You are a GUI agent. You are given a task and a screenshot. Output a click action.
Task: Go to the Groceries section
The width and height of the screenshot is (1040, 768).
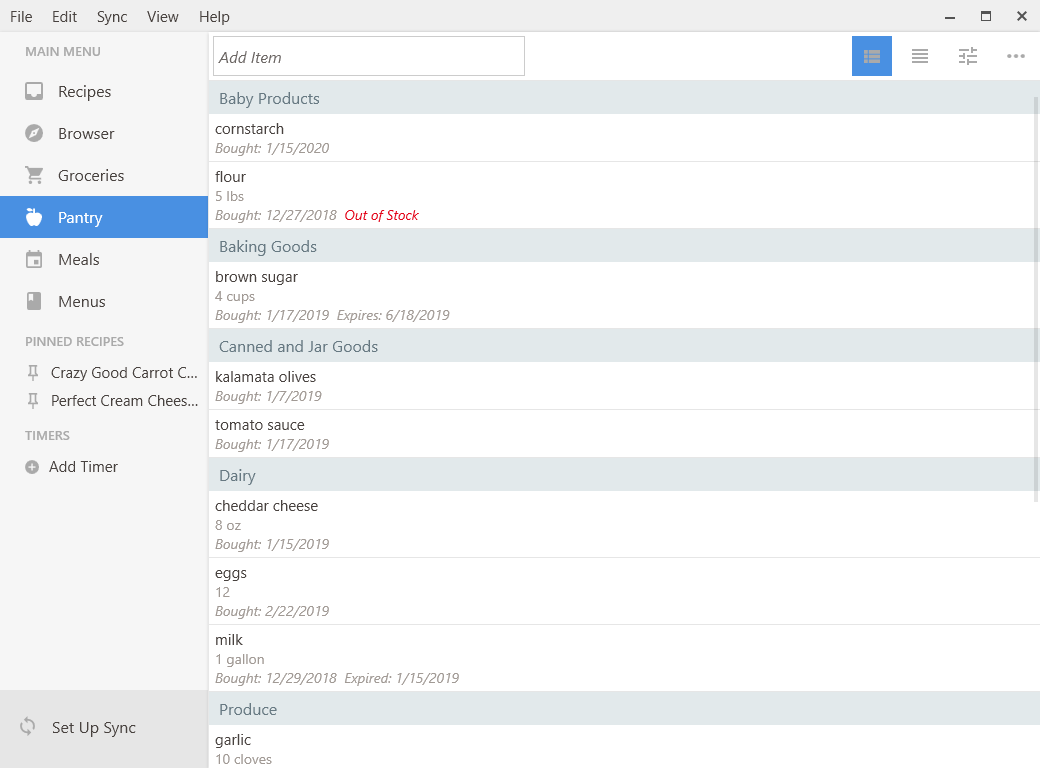[104, 175]
